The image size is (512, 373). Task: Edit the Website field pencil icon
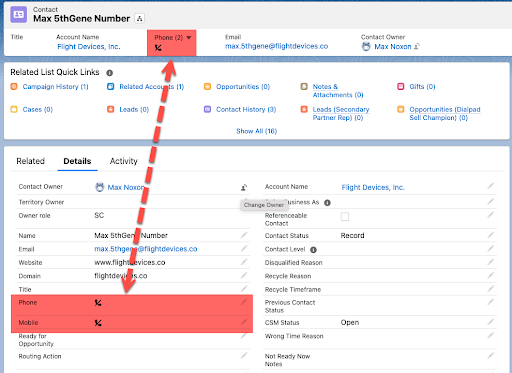click(x=244, y=262)
